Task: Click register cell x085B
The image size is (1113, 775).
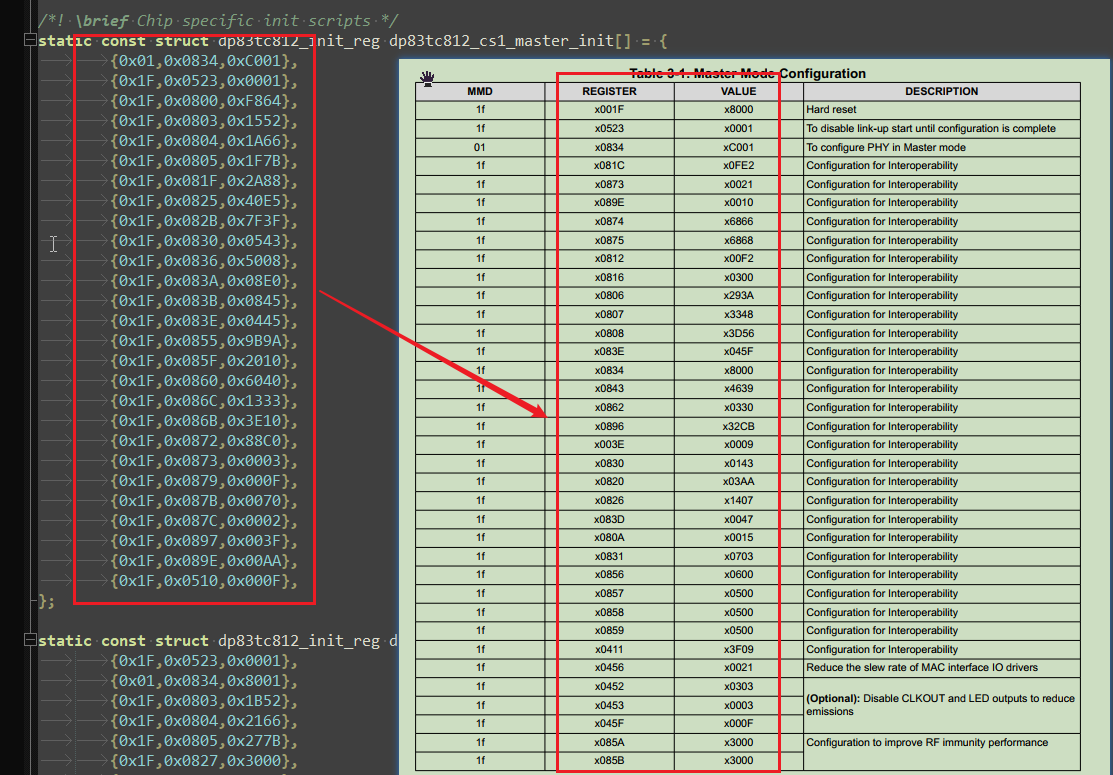Action: 609,760
